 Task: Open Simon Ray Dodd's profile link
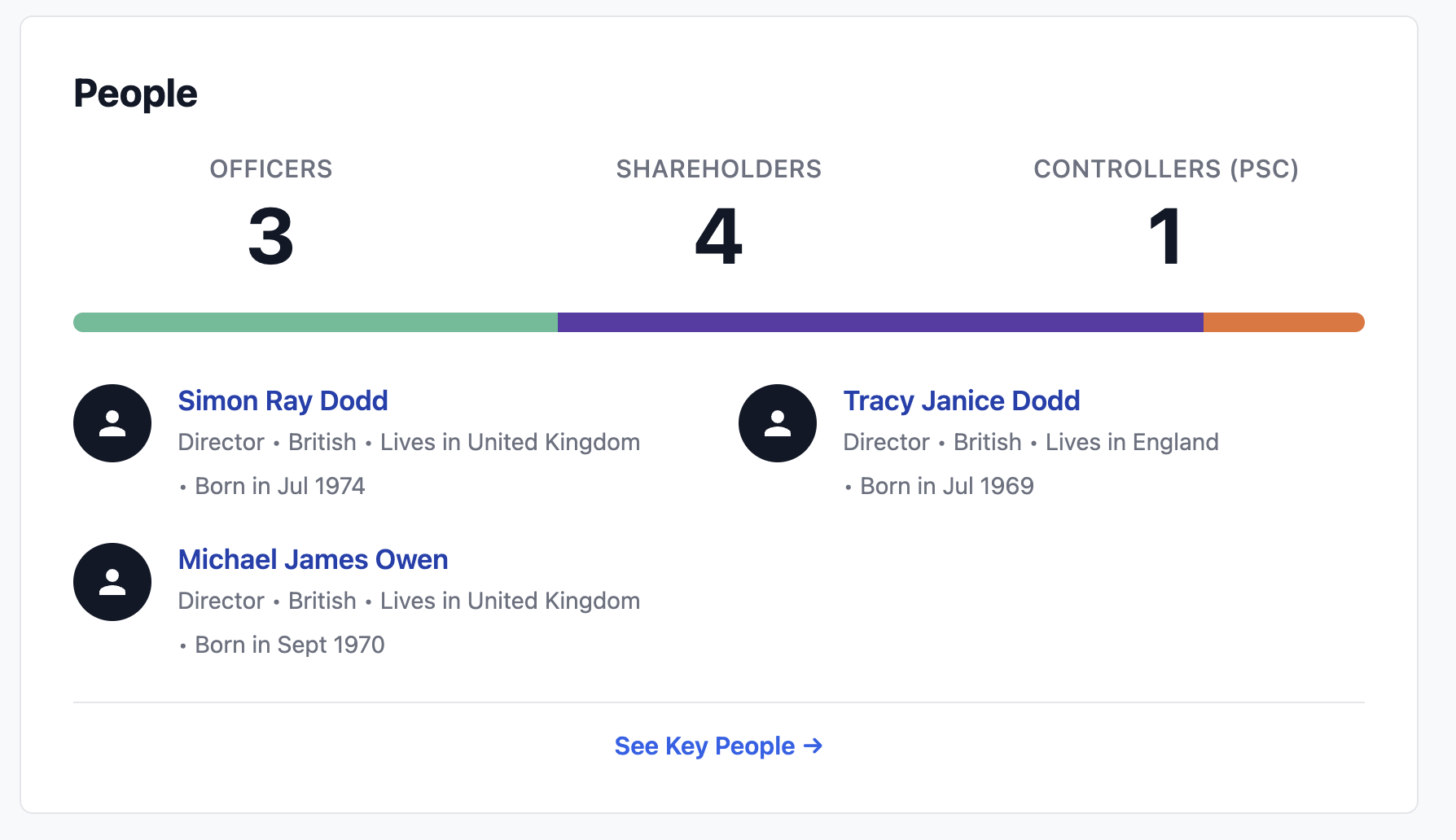point(283,400)
